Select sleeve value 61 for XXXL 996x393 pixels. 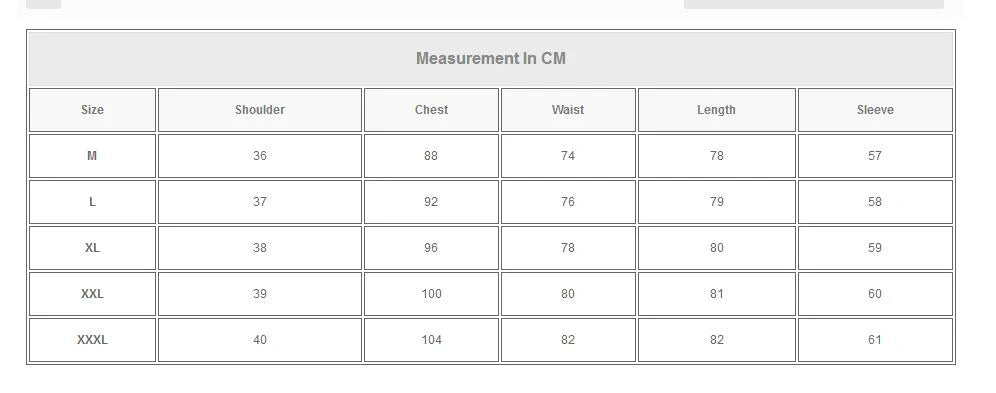[x=875, y=340]
